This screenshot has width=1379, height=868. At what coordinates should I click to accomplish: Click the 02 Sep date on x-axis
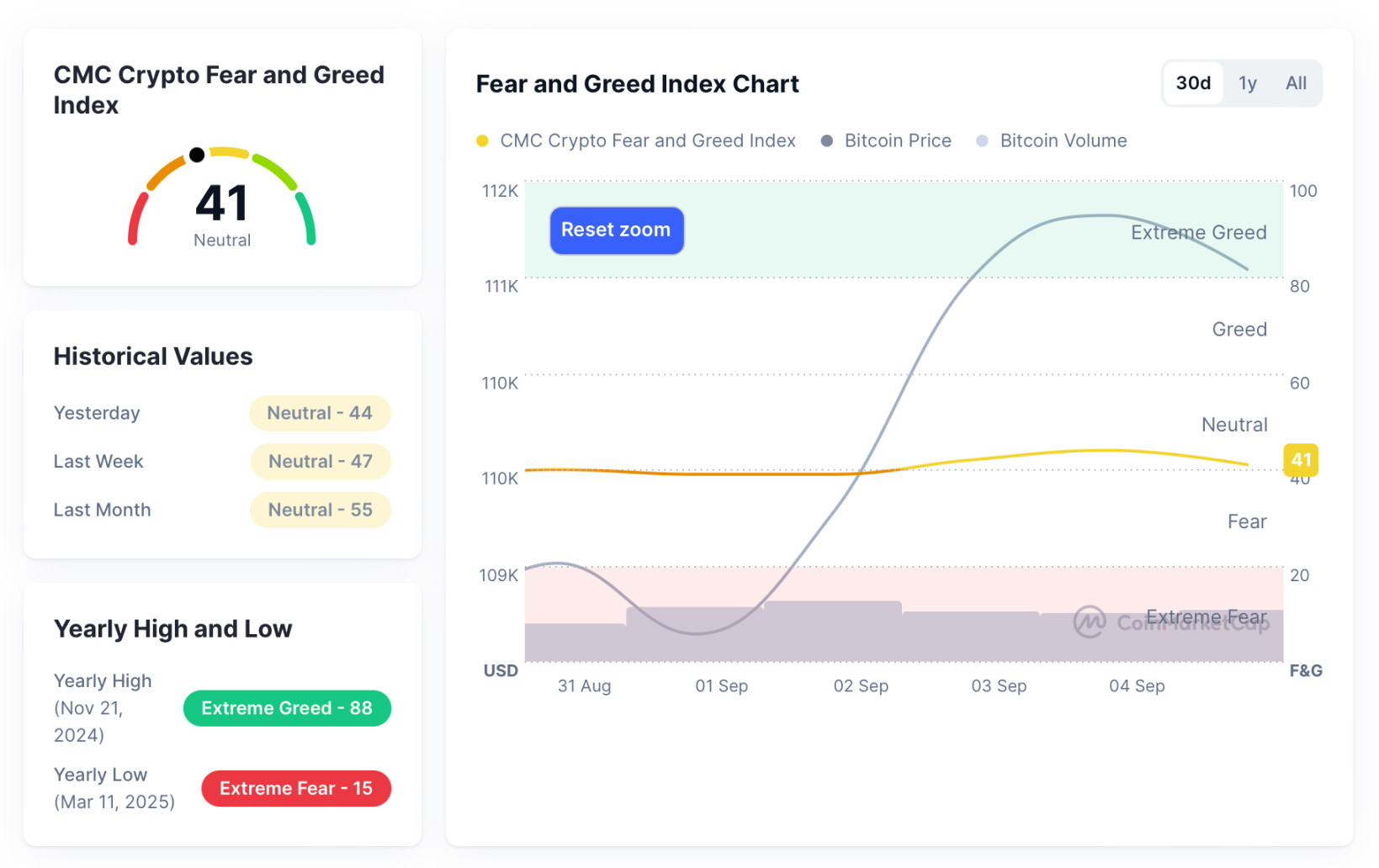[860, 686]
